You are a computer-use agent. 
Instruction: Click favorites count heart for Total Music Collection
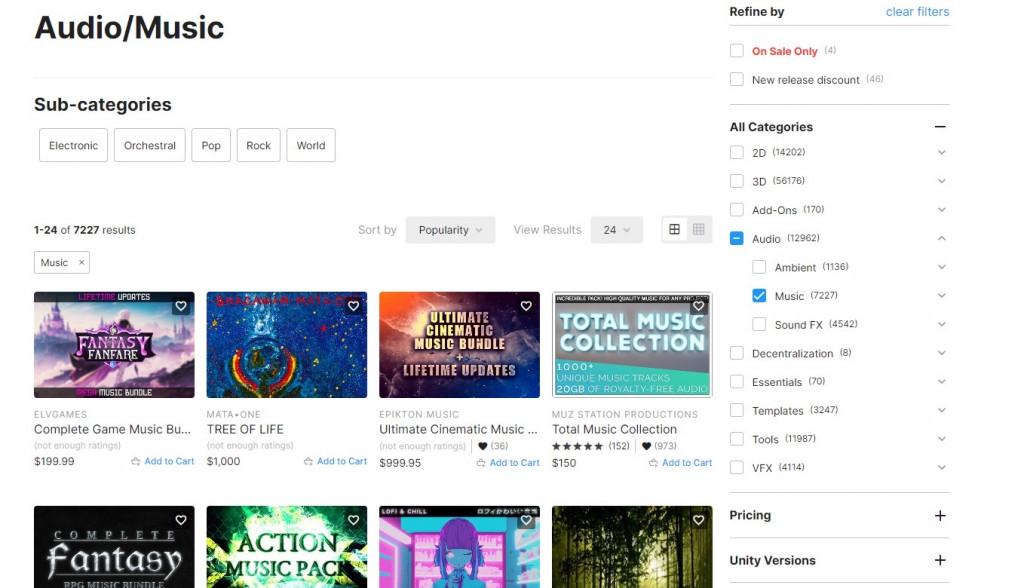647,446
